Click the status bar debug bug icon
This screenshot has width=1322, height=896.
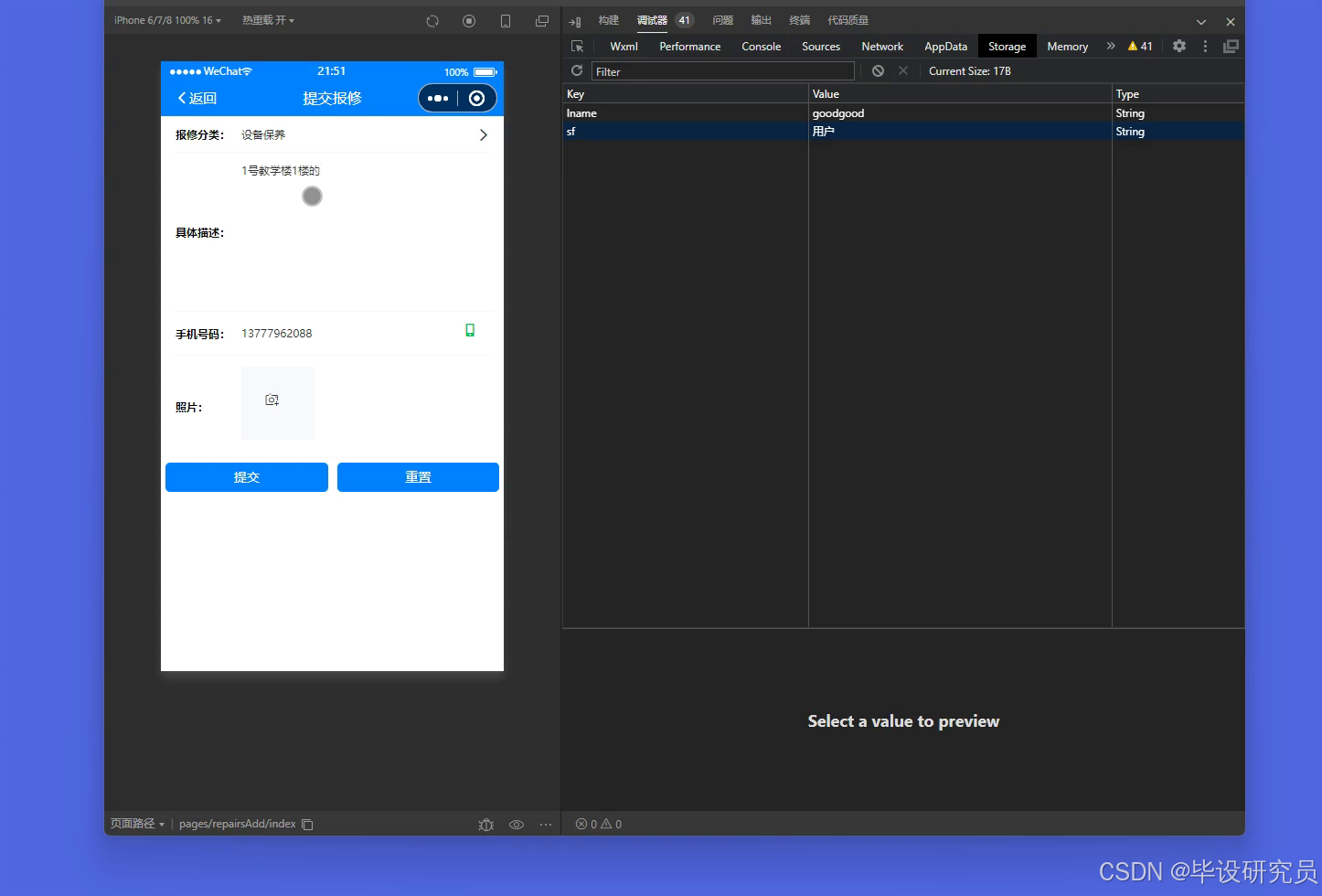click(x=486, y=825)
